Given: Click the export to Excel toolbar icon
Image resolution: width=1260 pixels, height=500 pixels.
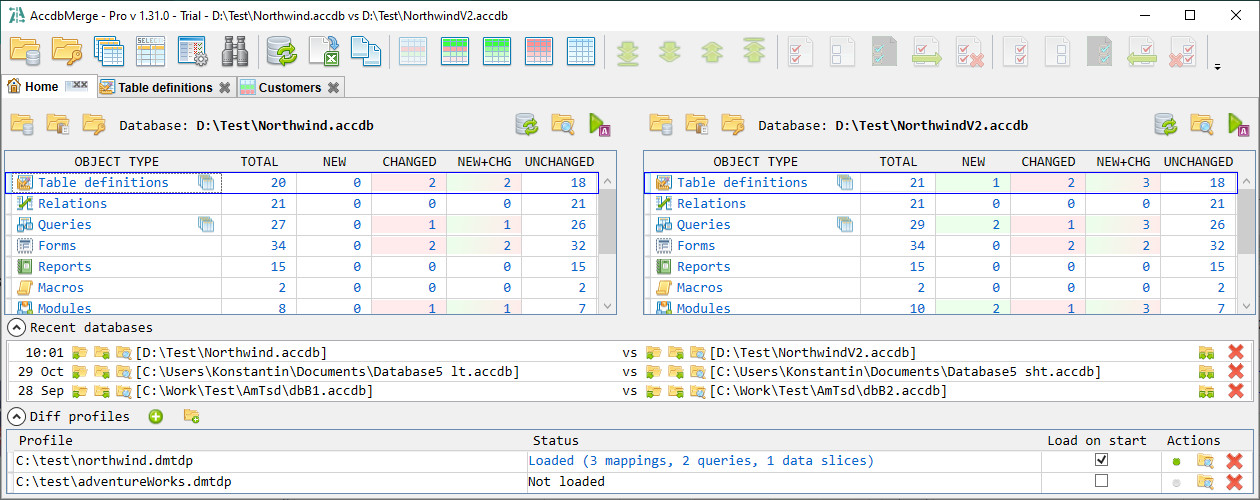Looking at the screenshot, I should tap(324, 51).
